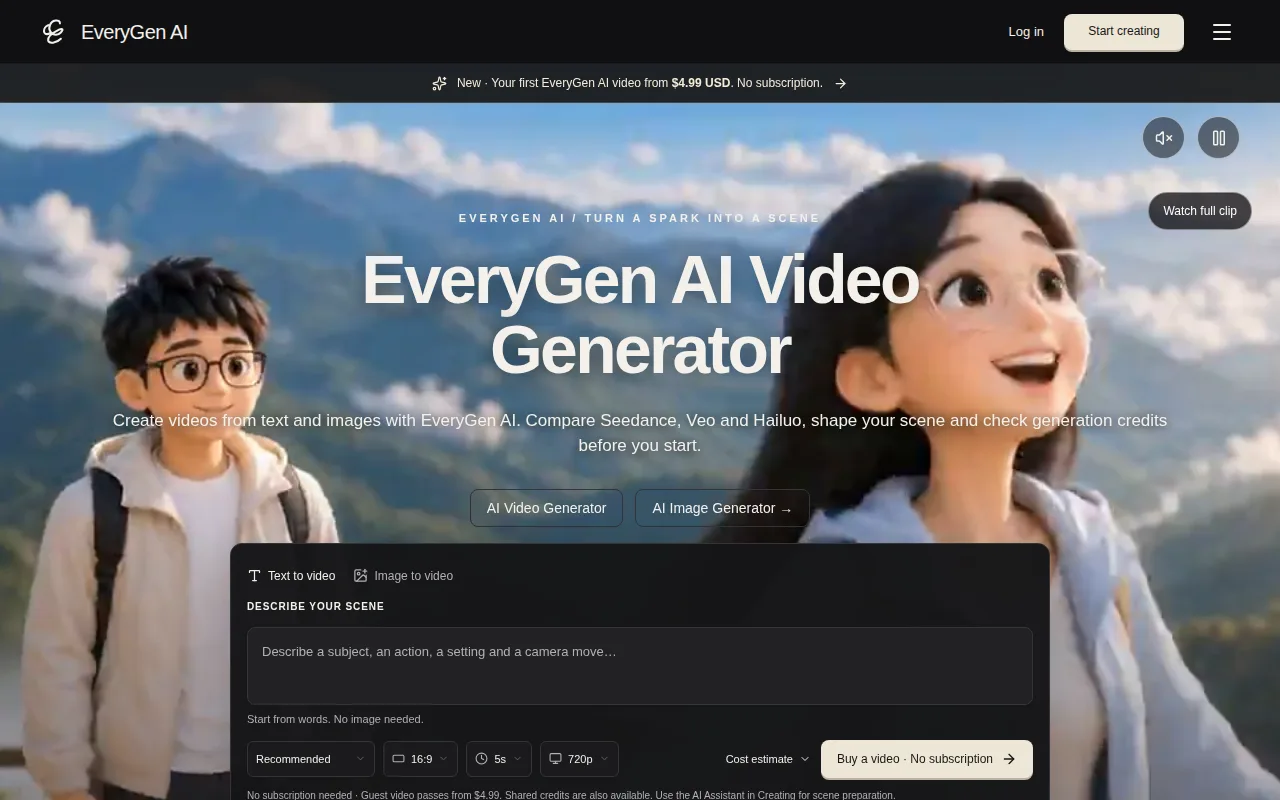Click the aspect ratio rectangle icon

click(398, 759)
